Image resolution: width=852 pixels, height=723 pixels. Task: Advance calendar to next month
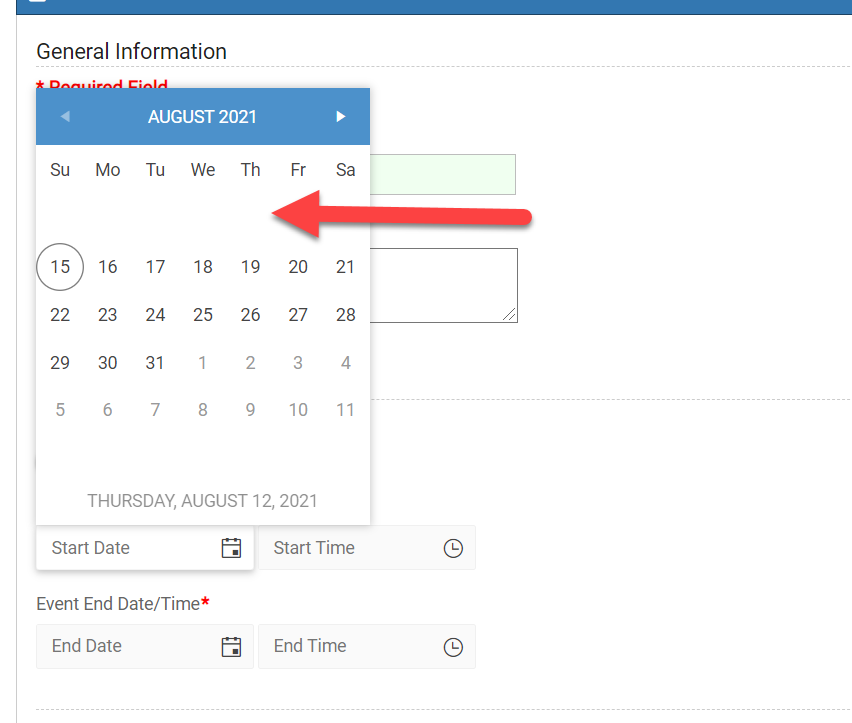pyautogui.click(x=341, y=117)
